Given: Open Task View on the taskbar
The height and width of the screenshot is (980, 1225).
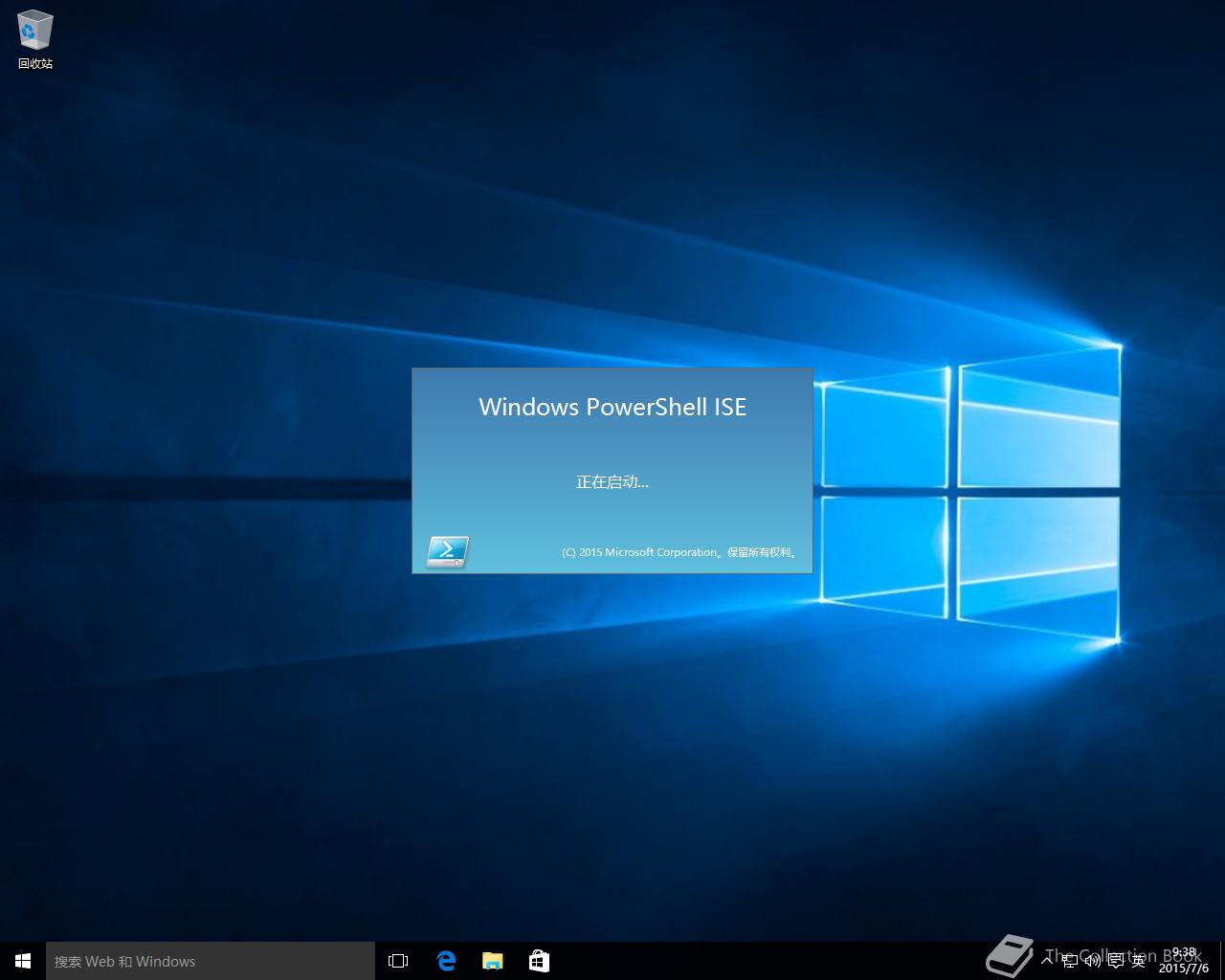Looking at the screenshot, I should [398, 961].
